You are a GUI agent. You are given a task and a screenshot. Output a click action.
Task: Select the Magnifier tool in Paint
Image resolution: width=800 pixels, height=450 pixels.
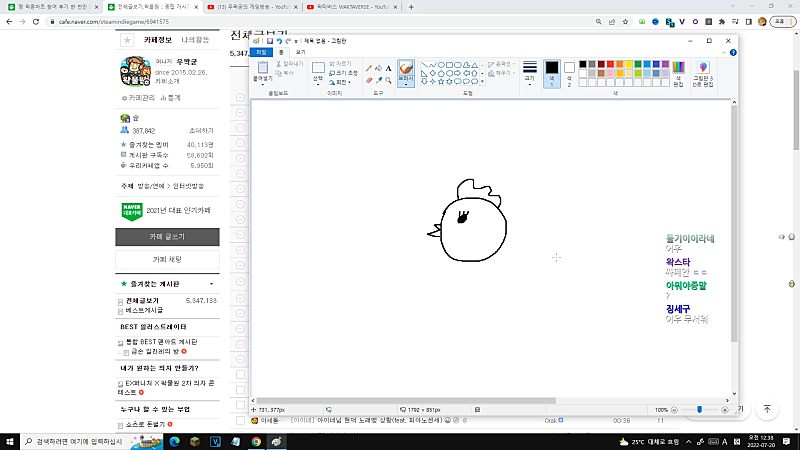coord(388,80)
